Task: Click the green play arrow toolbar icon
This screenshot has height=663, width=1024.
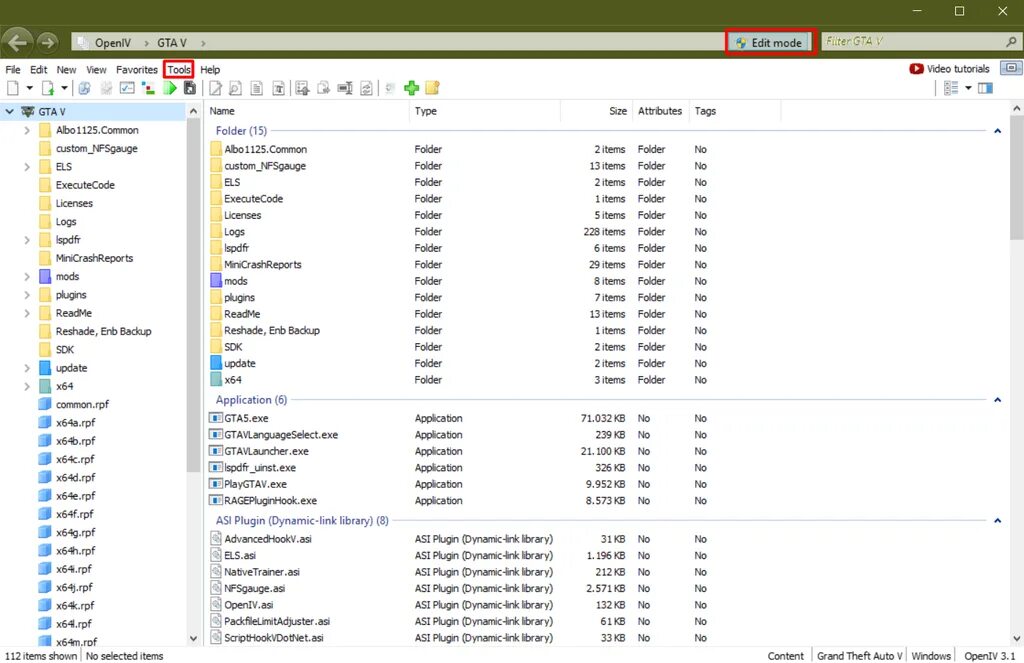Action: click(170, 88)
